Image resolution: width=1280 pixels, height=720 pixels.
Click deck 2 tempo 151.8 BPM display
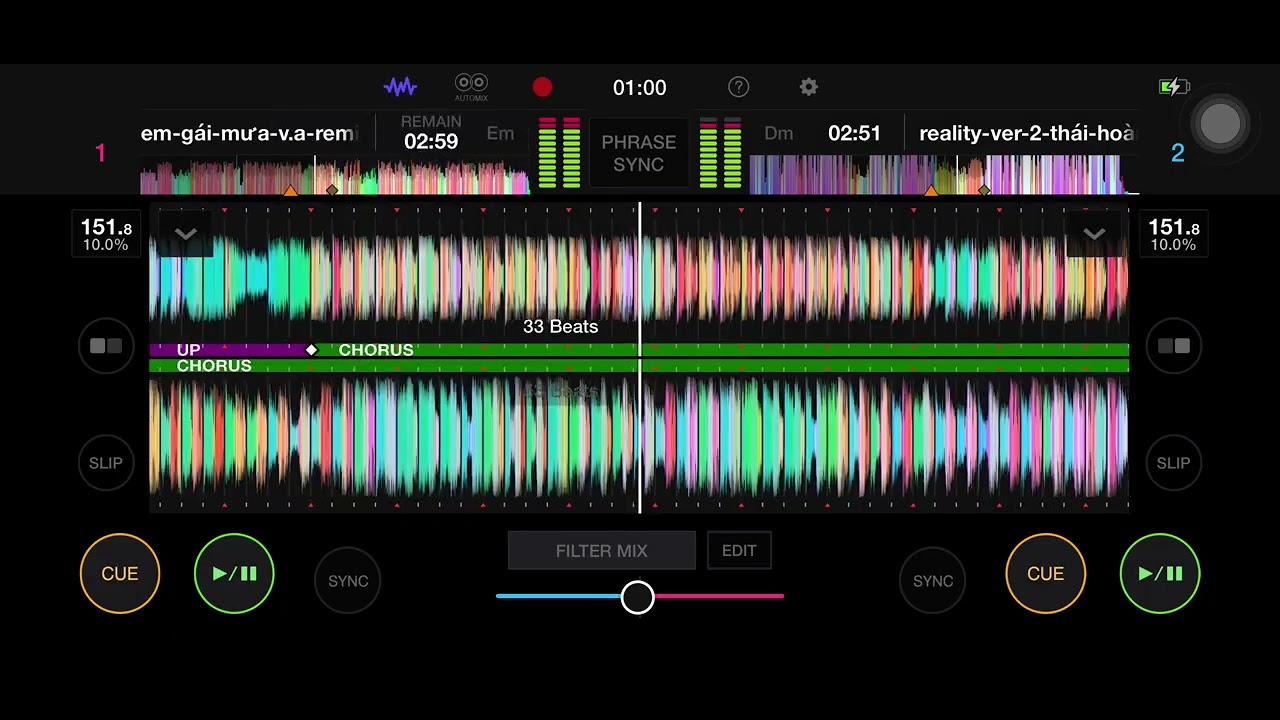[x=1174, y=234]
